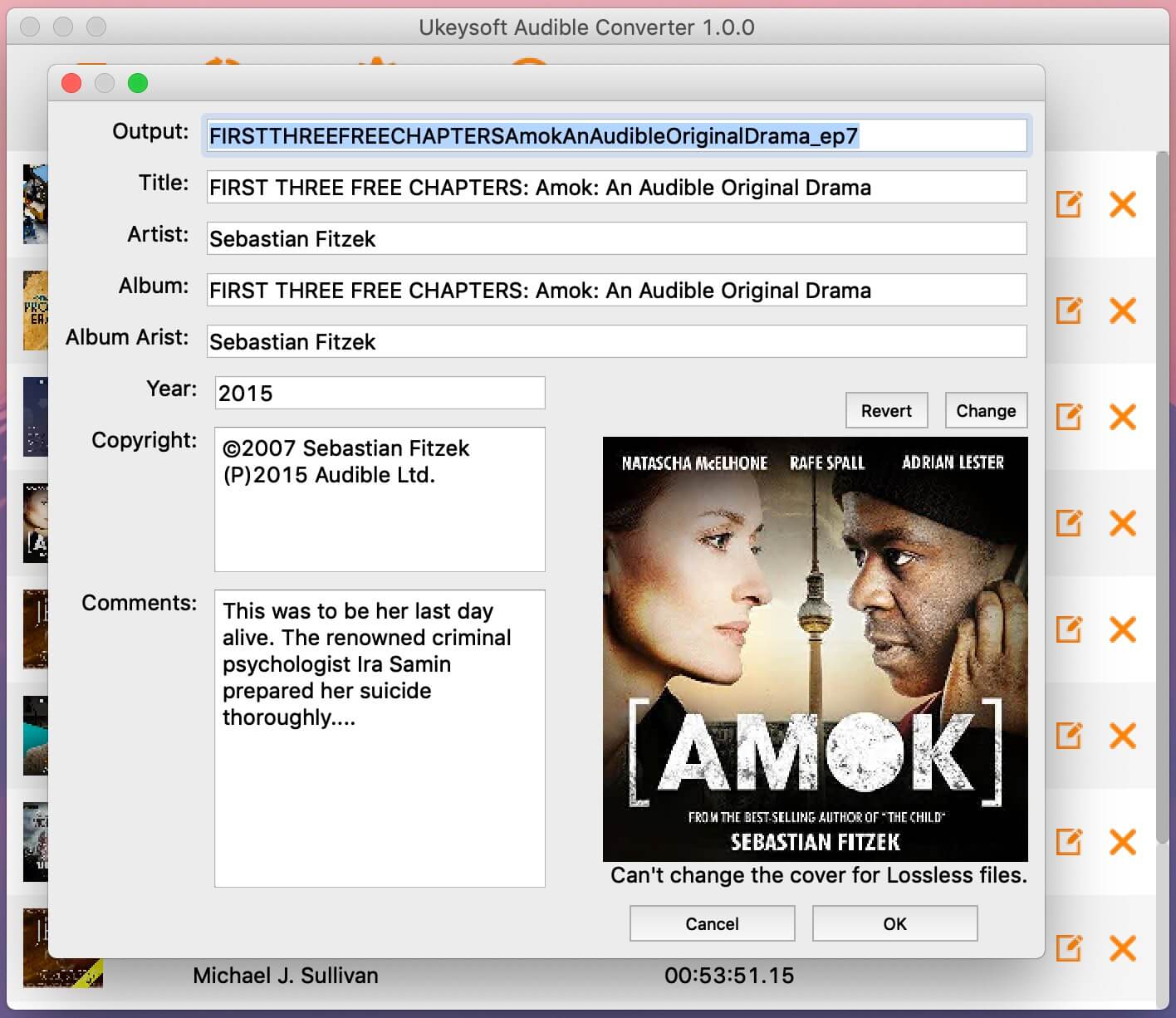
Task: Click the book thumbnail in Michael J. Sullivan row
Action: point(63,947)
